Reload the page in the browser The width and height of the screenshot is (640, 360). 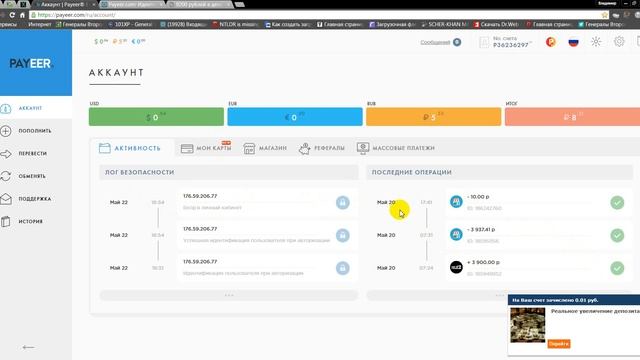tap(12, 15)
